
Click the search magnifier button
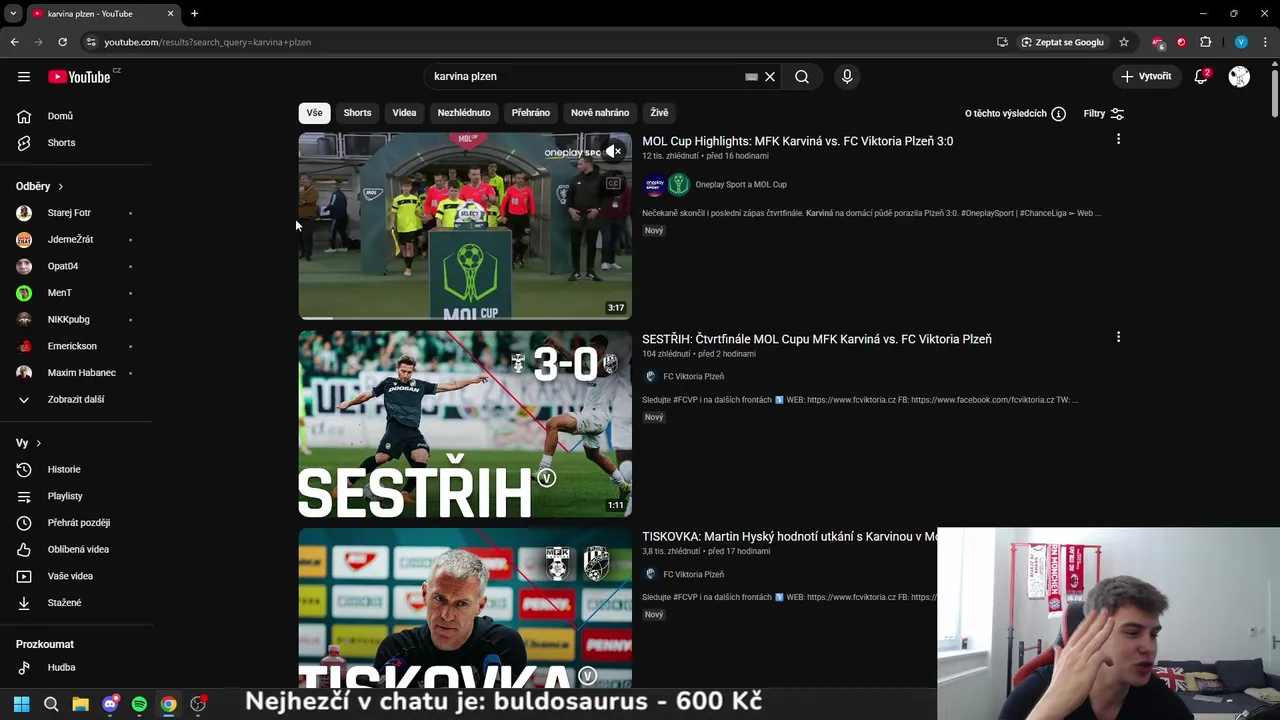click(x=802, y=76)
